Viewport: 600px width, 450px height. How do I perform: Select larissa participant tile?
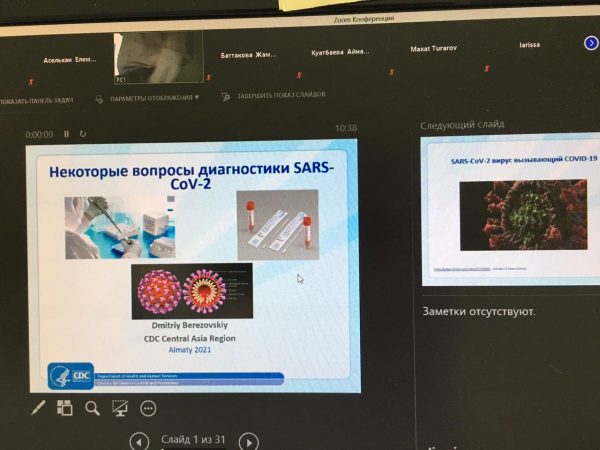click(x=529, y=47)
